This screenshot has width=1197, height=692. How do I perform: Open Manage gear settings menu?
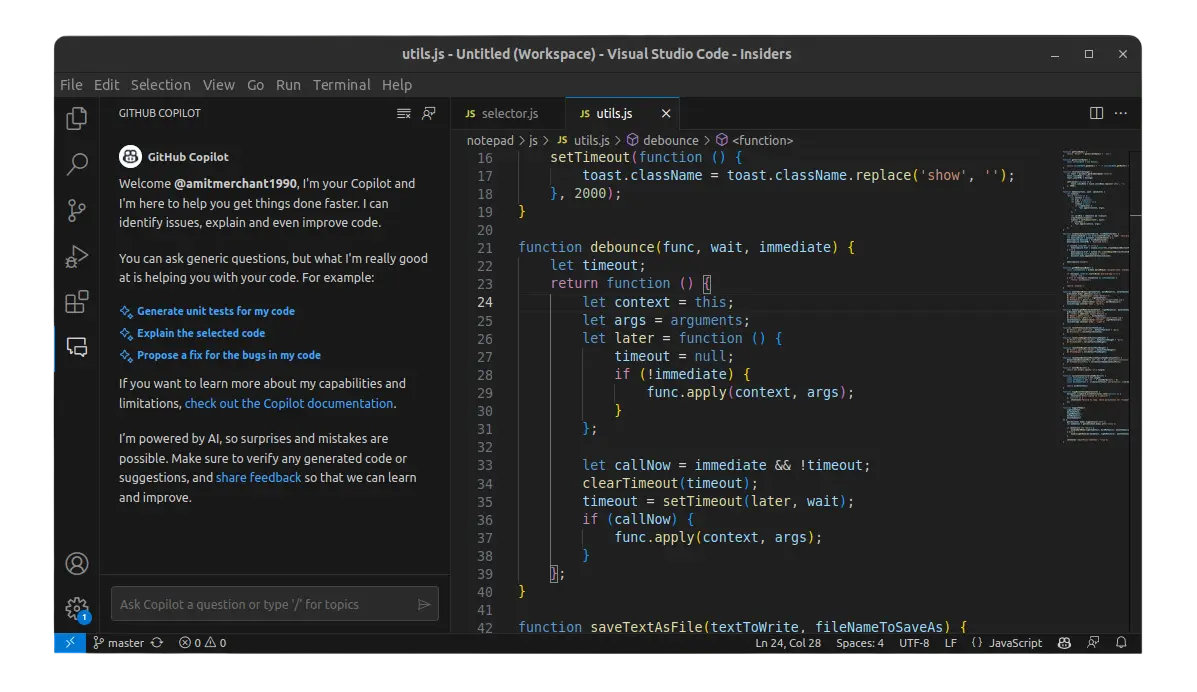[76, 608]
